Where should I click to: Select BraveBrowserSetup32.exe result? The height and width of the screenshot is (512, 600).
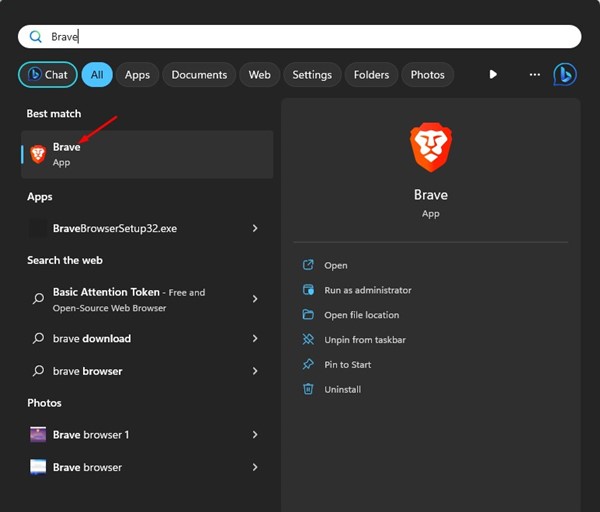pyautogui.click(x=147, y=228)
